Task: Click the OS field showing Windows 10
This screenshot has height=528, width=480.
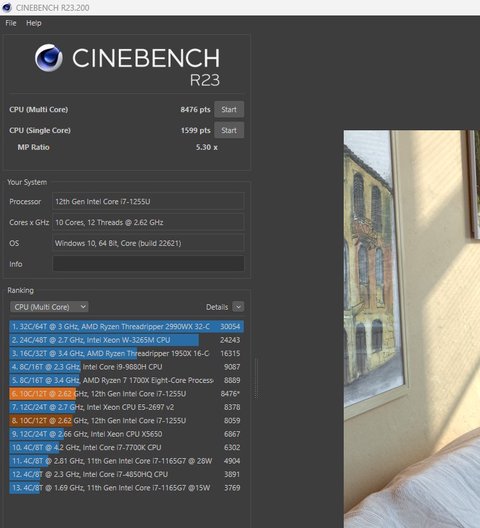Action: point(148,243)
